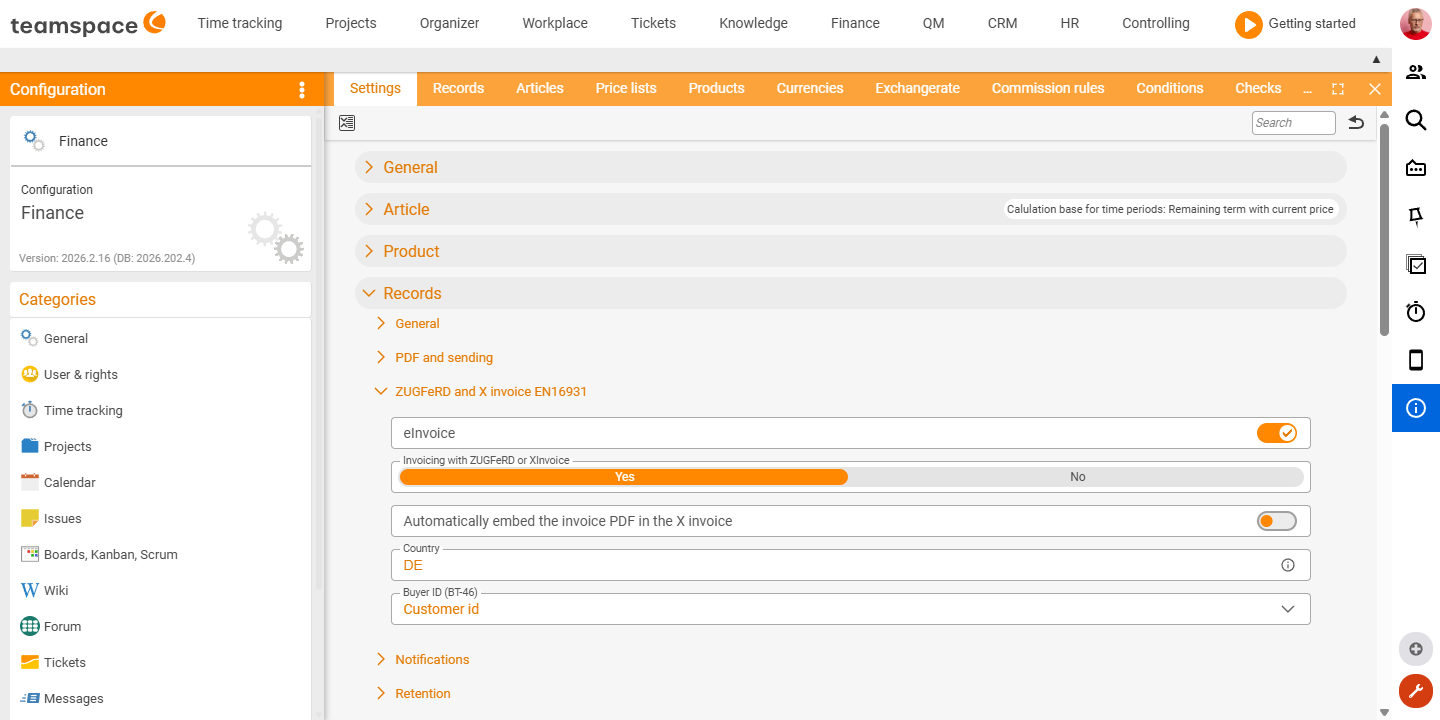This screenshot has height=720, width=1440.
Task: Click the reset undo arrow next to Search
Action: click(x=1356, y=123)
